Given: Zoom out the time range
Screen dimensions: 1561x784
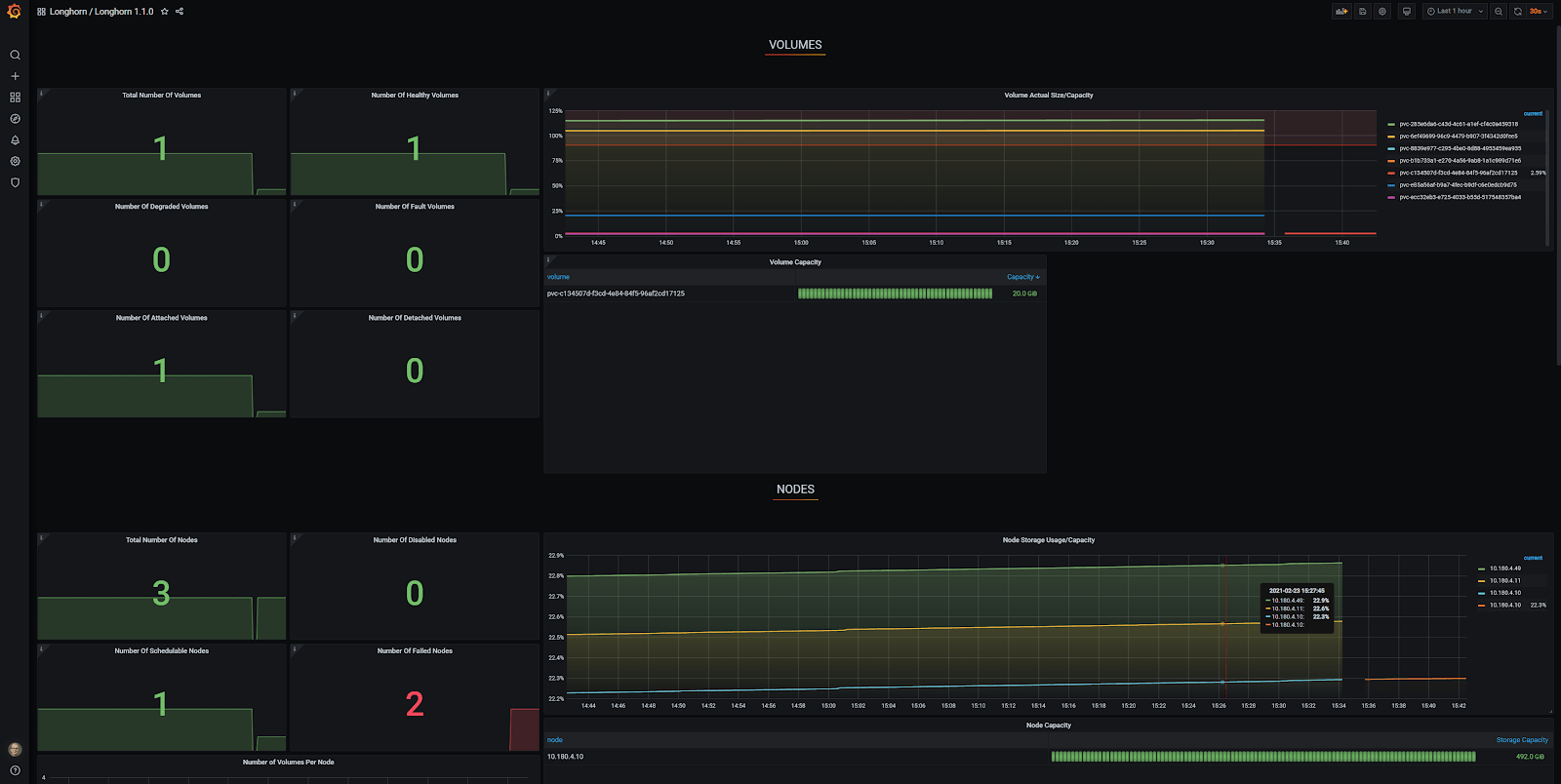Looking at the screenshot, I should click(x=1499, y=12).
